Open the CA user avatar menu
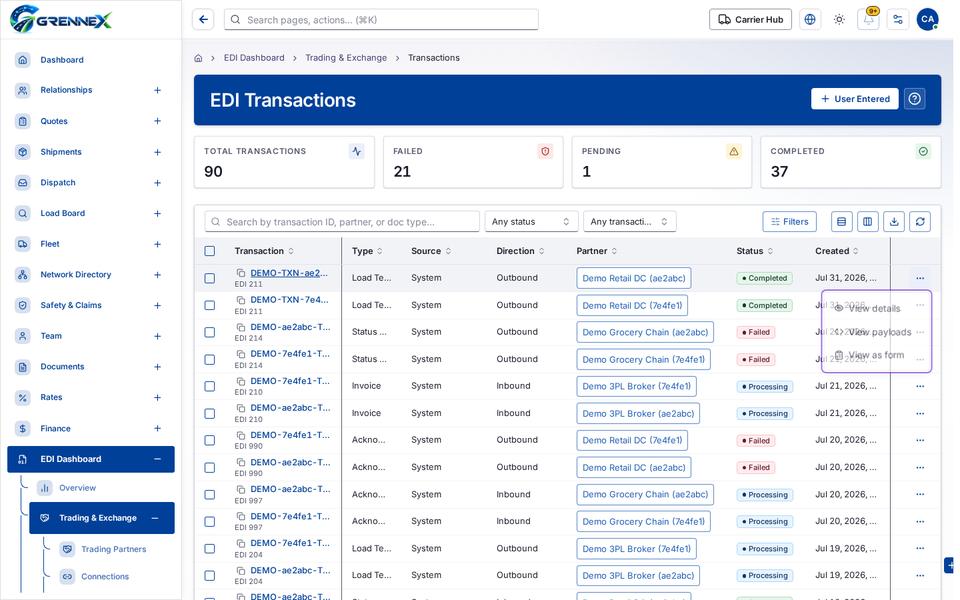This screenshot has width=960, height=600. 928,20
